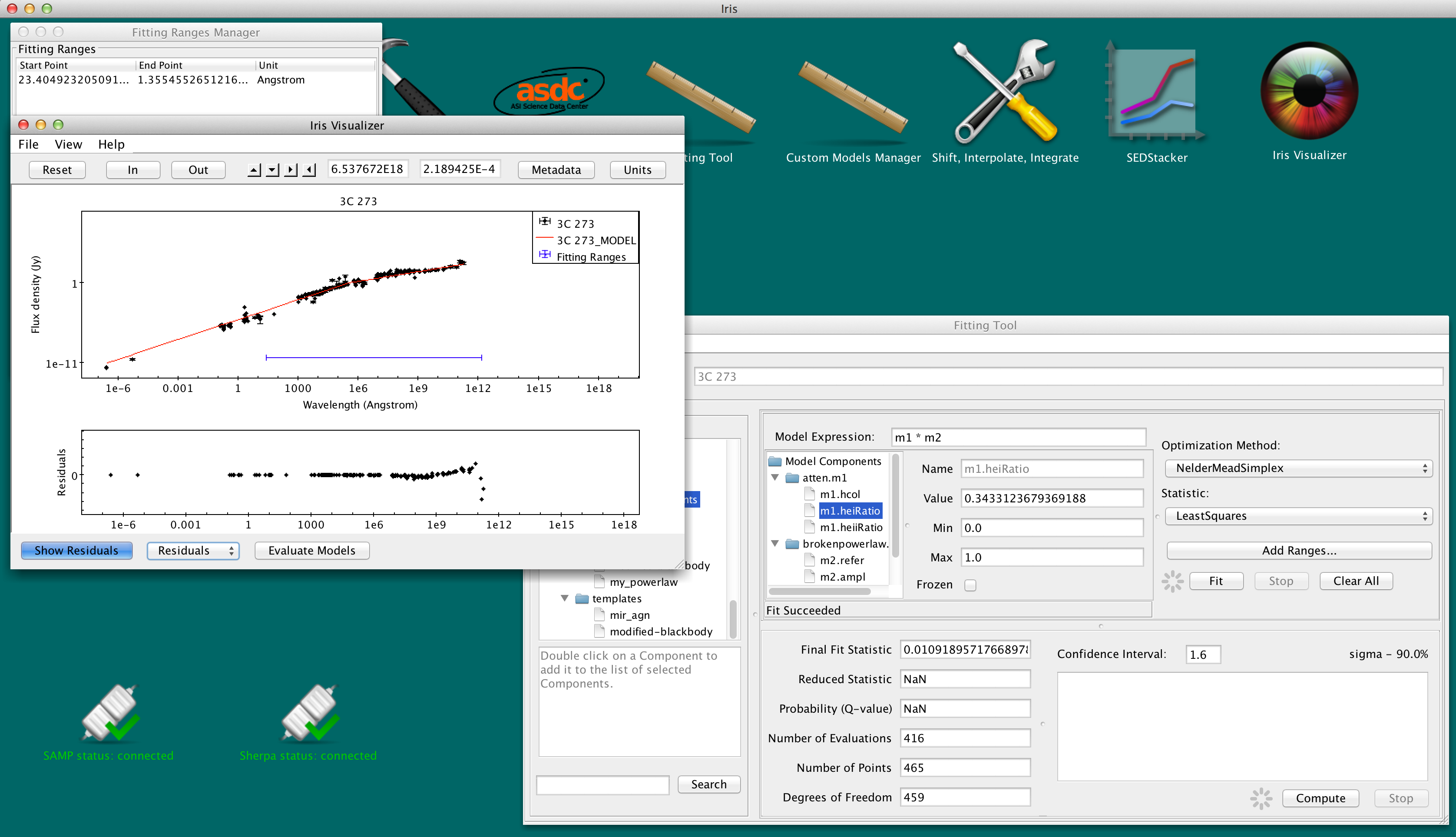Open the Iris Visualizer desktop icon
Image resolution: width=1456 pixels, height=837 pixels.
[1309, 91]
